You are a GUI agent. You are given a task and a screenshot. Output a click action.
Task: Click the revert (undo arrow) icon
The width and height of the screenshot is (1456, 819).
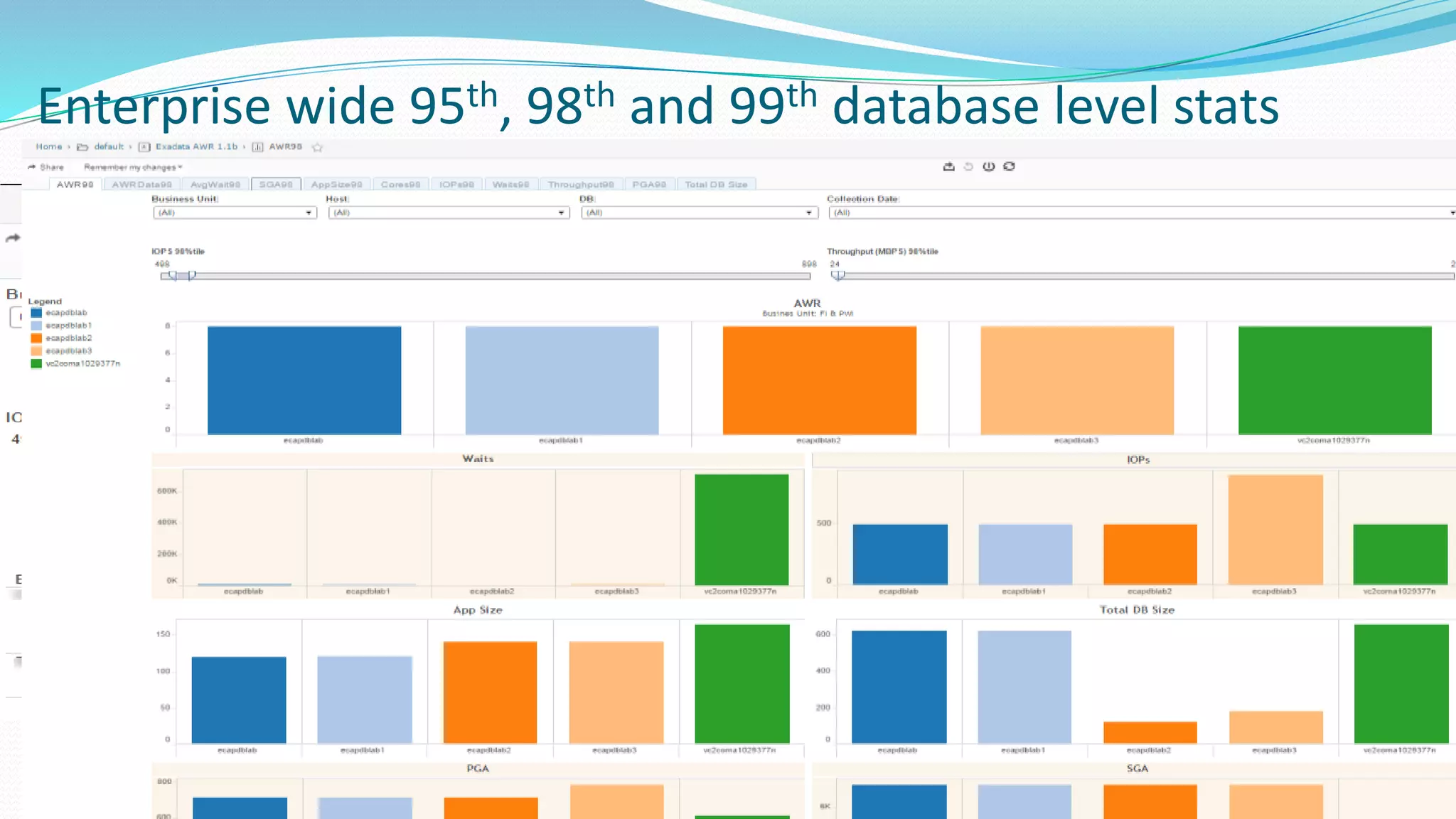pos(968,166)
